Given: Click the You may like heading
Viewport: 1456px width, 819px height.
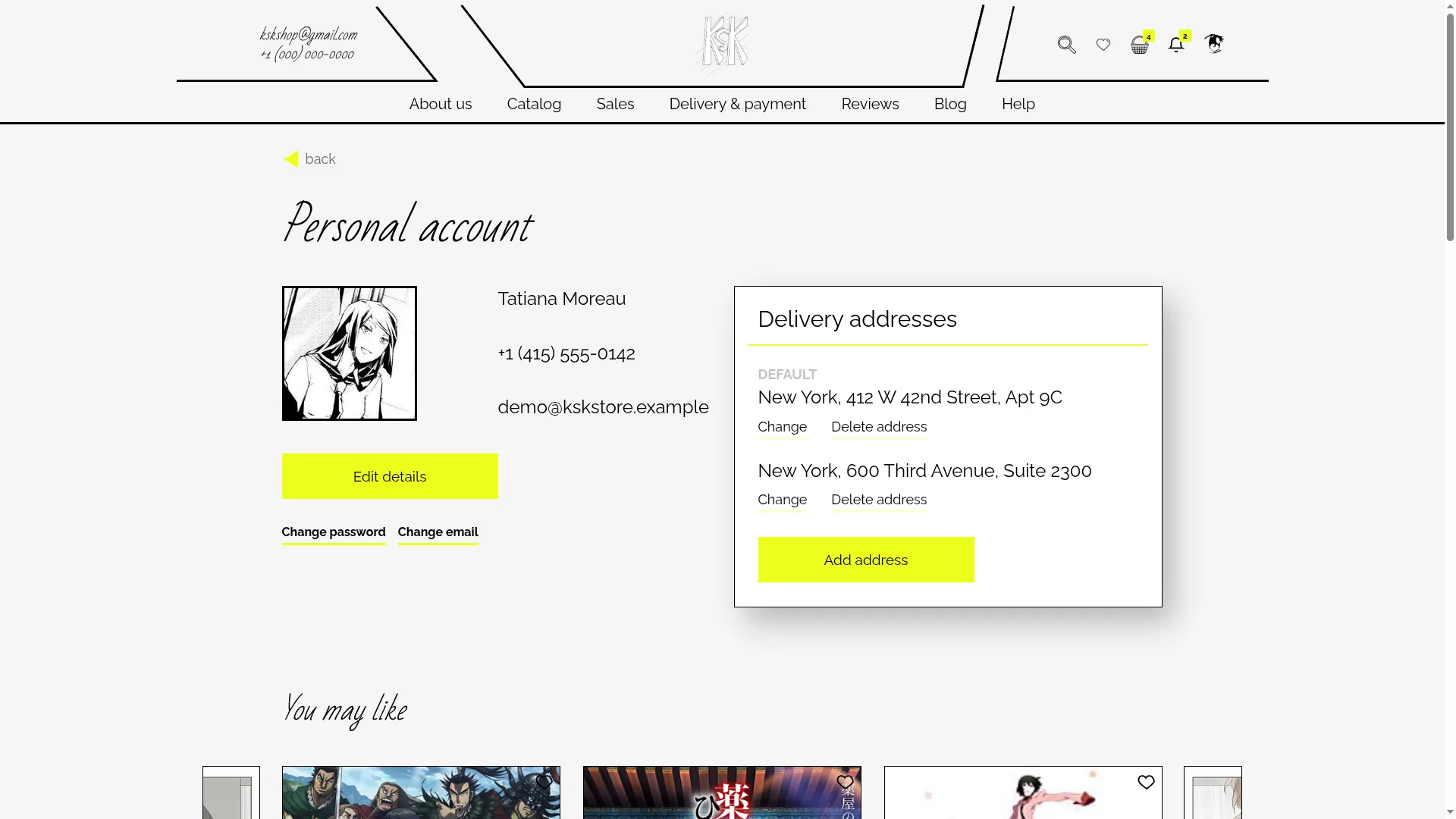Looking at the screenshot, I should [x=346, y=710].
